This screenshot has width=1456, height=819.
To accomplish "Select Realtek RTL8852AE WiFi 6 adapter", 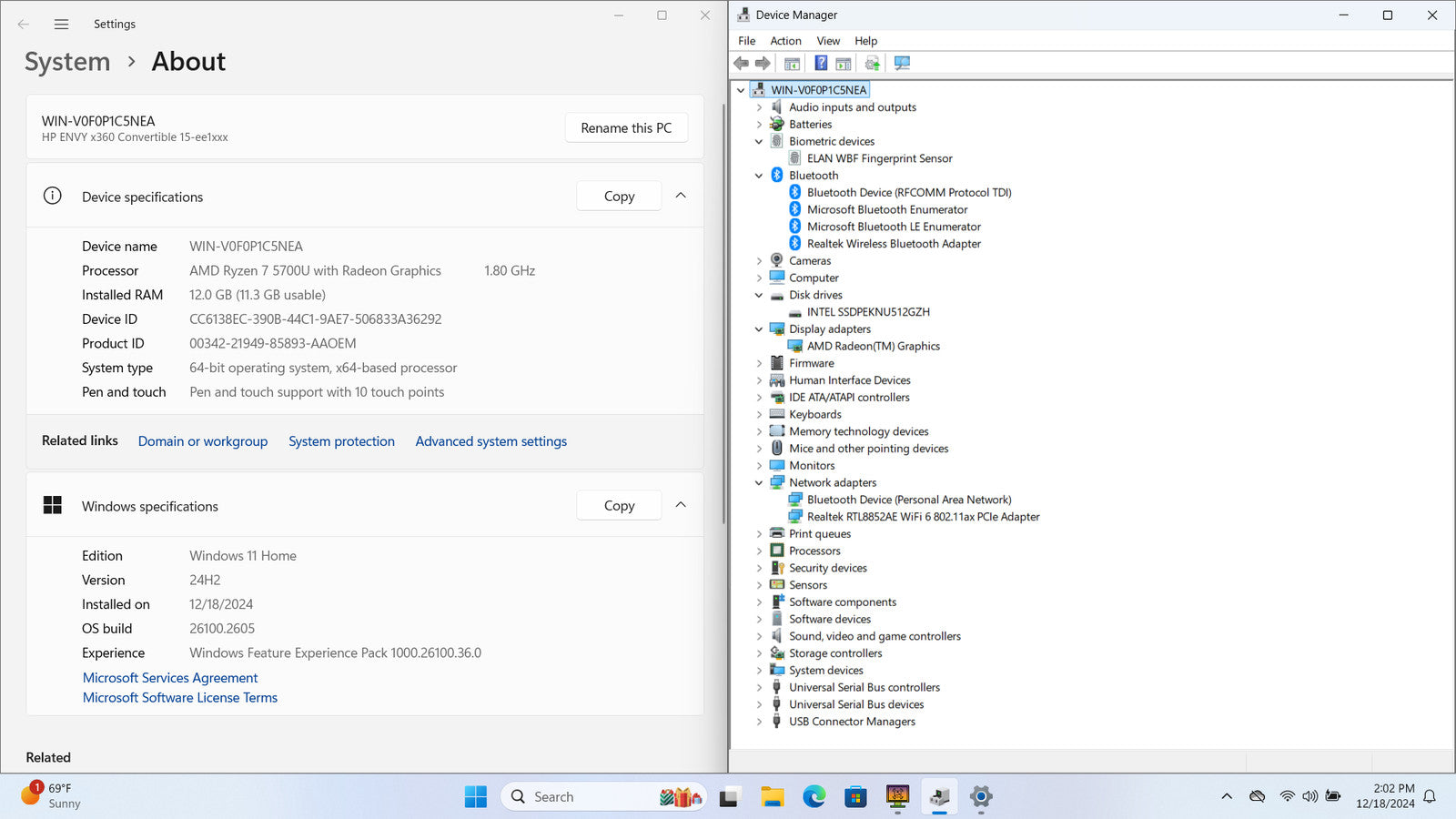I will (923, 517).
